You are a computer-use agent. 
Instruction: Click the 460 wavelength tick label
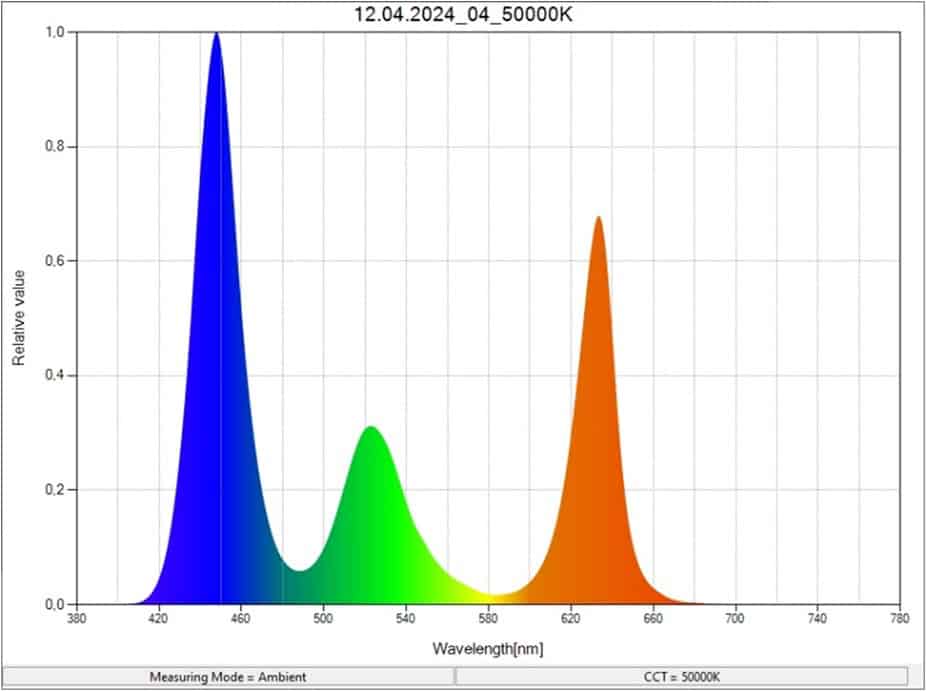tap(241, 620)
